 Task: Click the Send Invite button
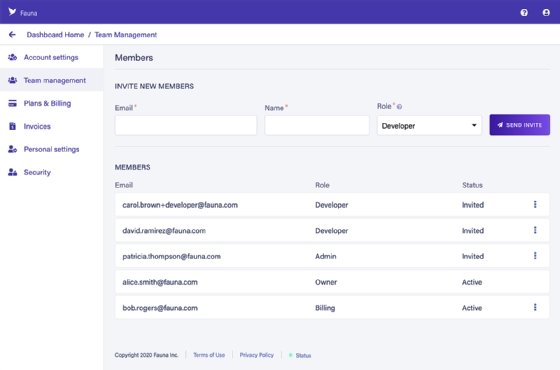pyautogui.click(x=520, y=125)
